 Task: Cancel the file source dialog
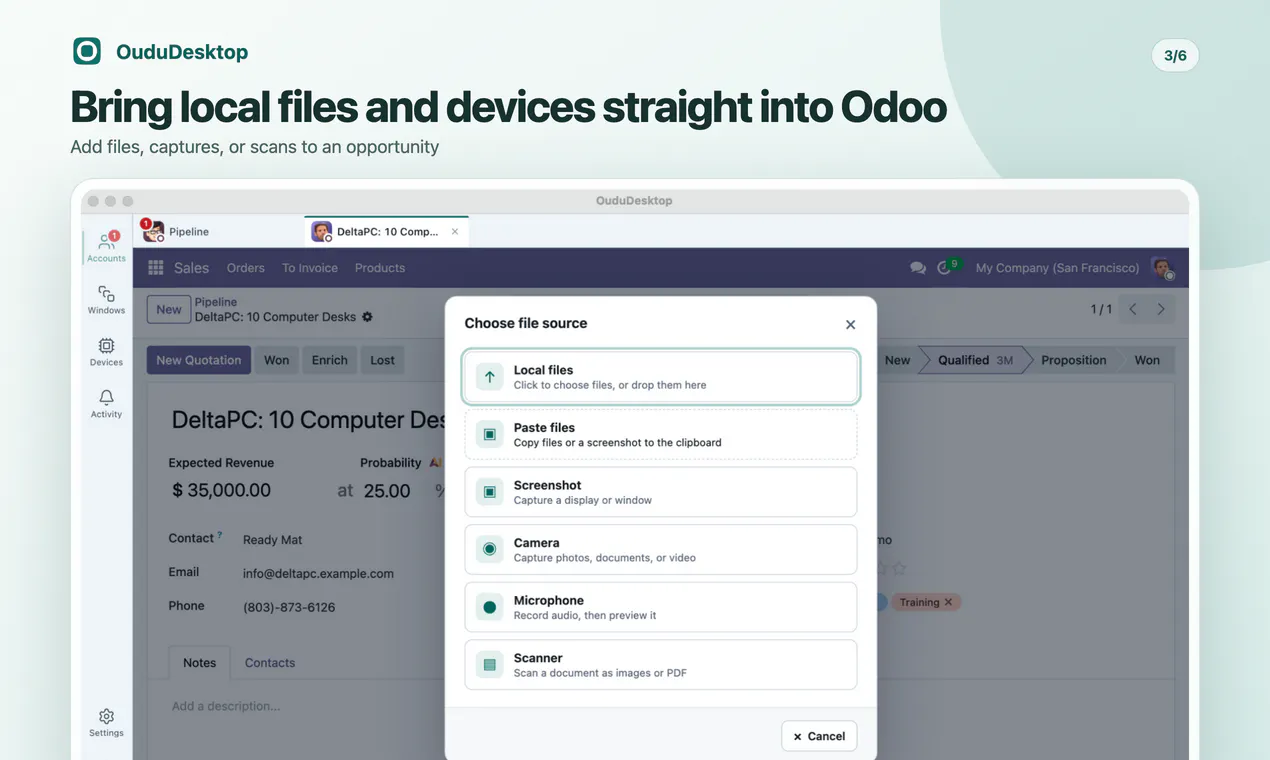tap(819, 736)
